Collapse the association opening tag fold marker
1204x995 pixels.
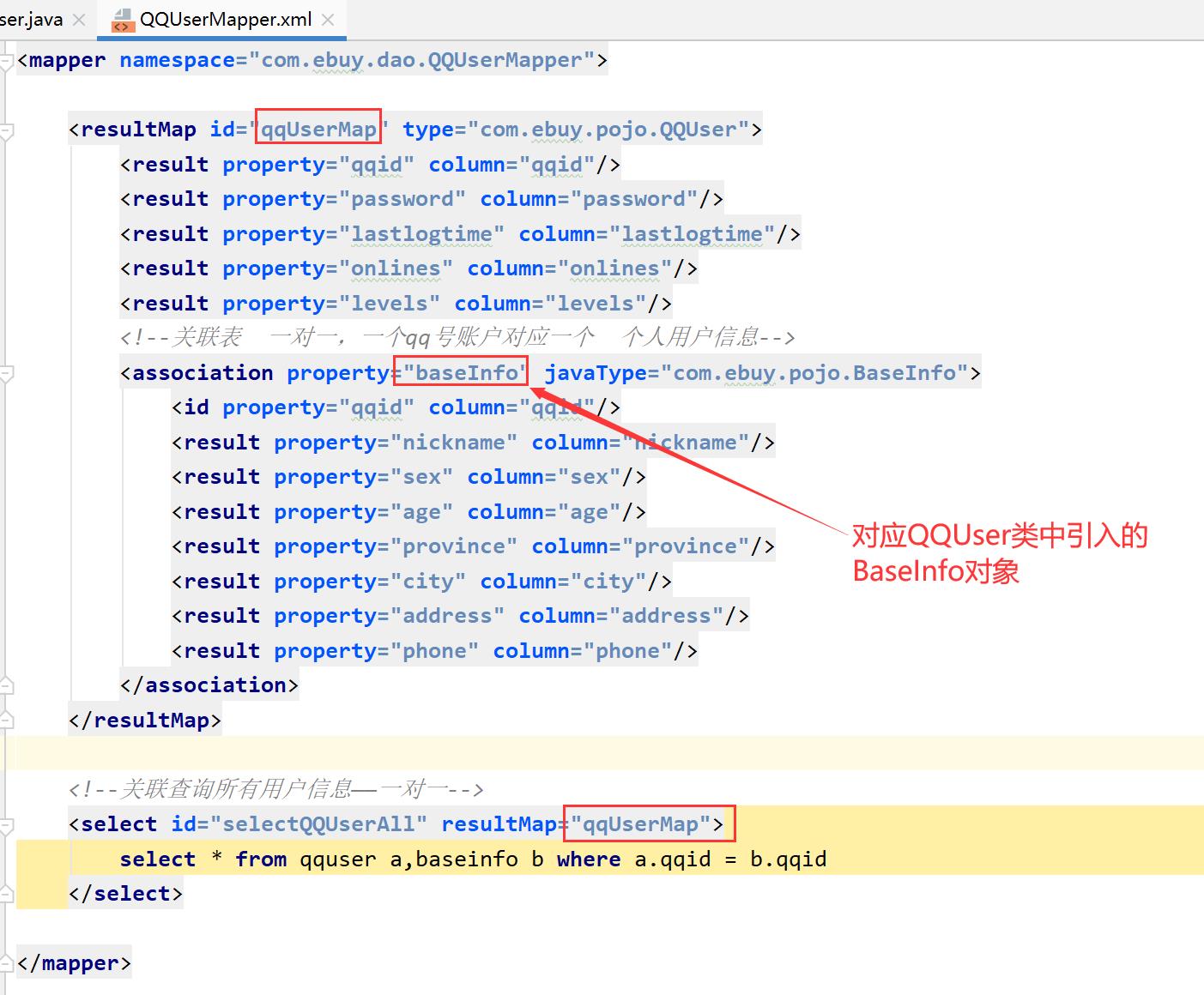click(6, 374)
